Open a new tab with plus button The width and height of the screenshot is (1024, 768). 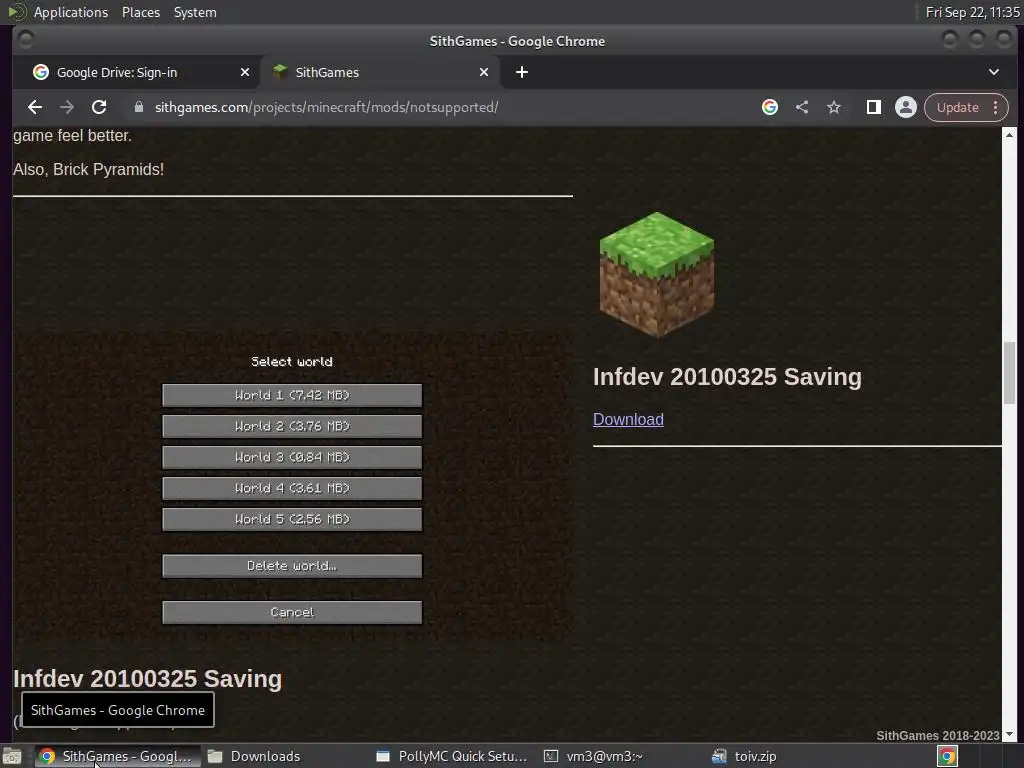(x=522, y=72)
